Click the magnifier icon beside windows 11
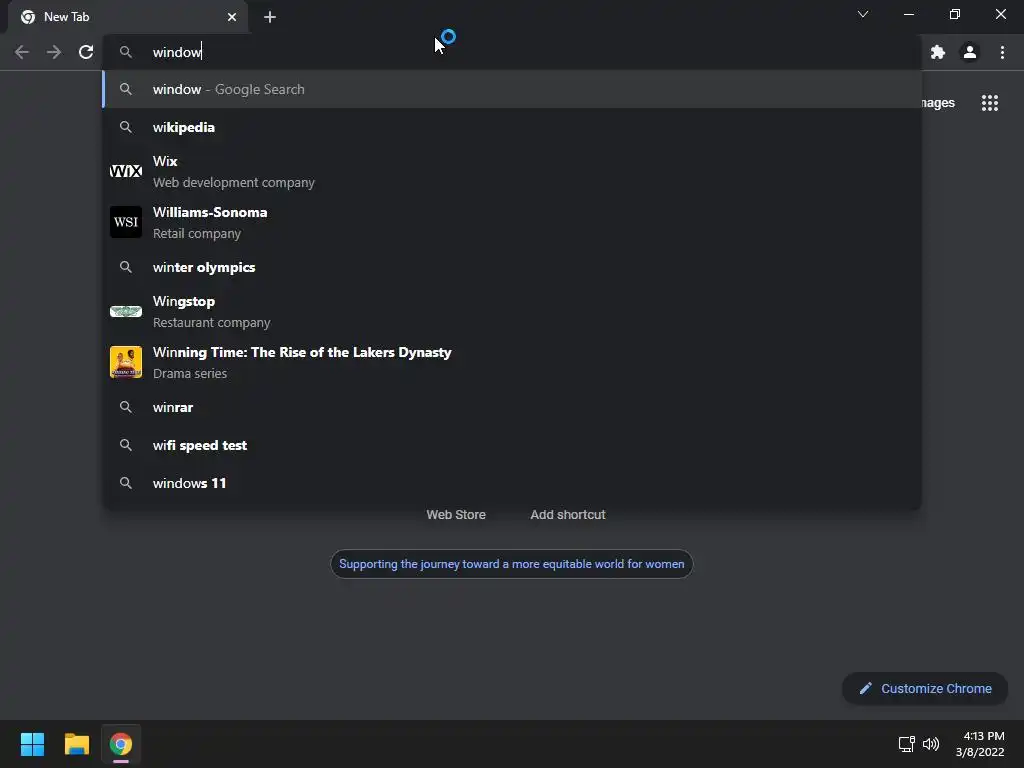This screenshot has width=1024, height=768. tap(125, 483)
